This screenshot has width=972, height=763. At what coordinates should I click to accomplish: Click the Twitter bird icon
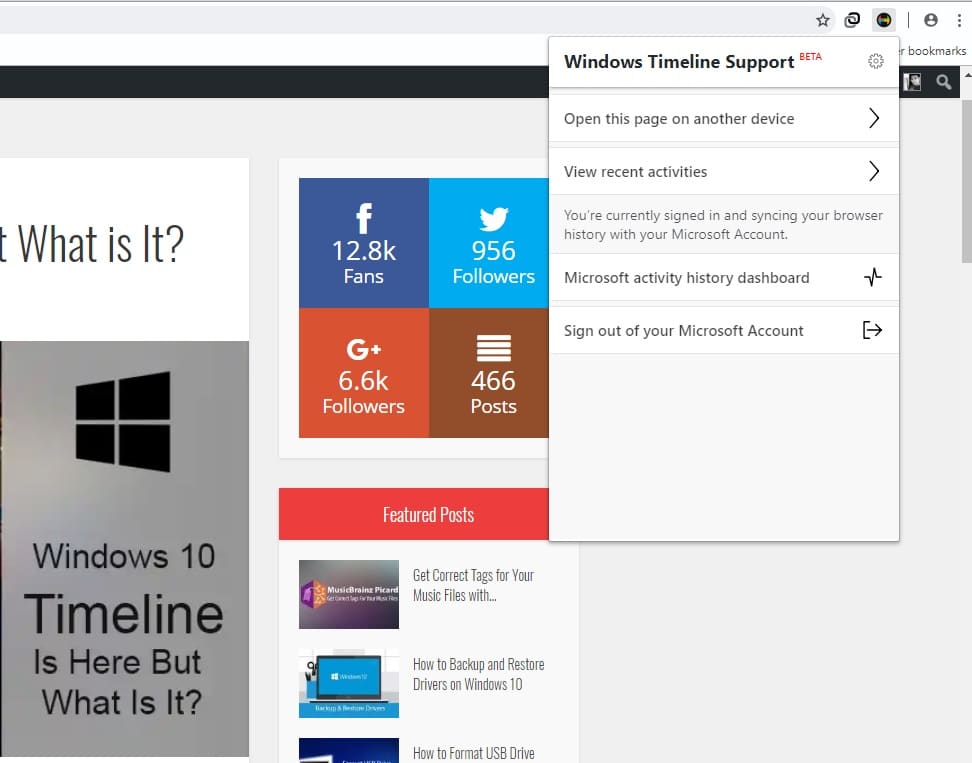pyautogui.click(x=493, y=219)
